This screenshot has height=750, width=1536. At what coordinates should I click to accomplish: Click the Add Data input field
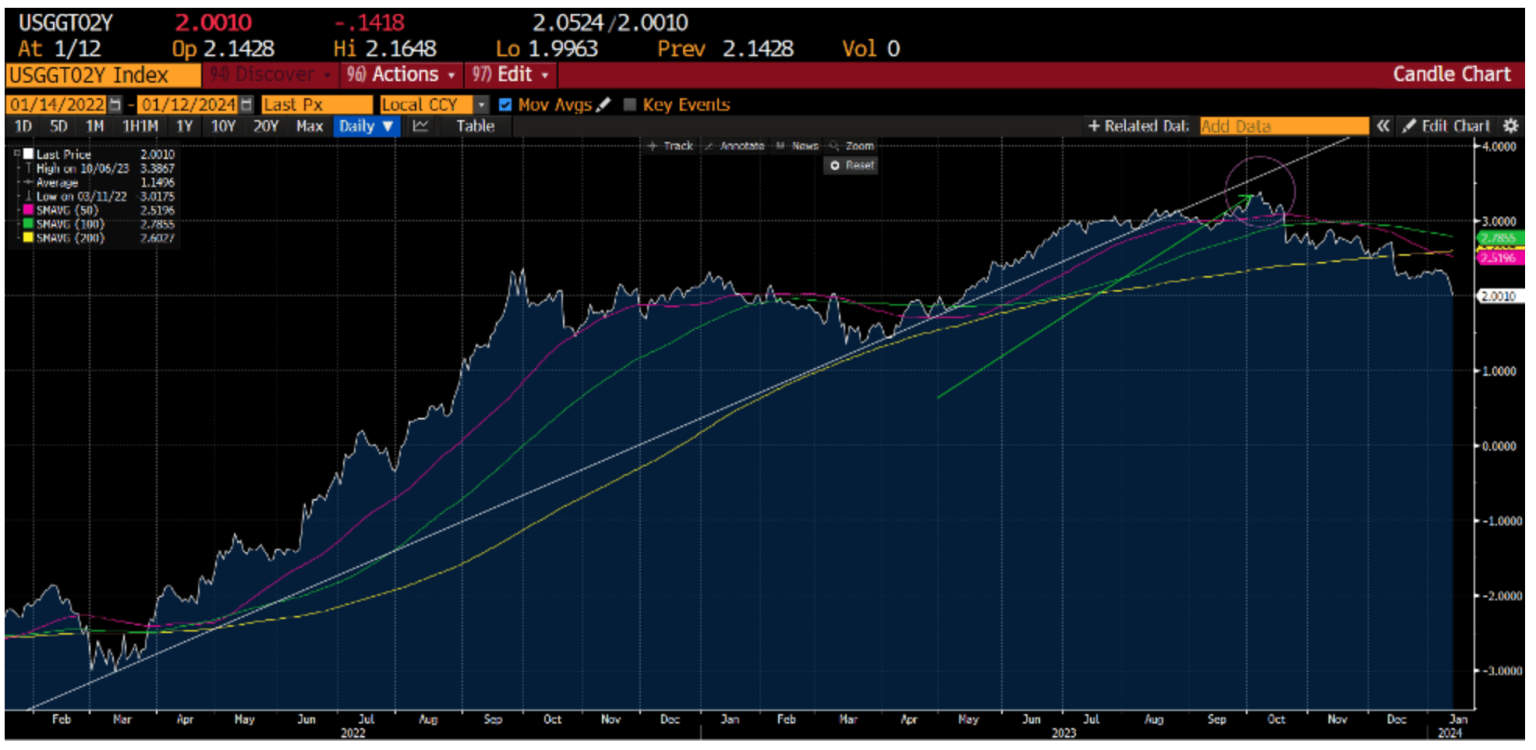pyautogui.click(x=1285, y=126)
